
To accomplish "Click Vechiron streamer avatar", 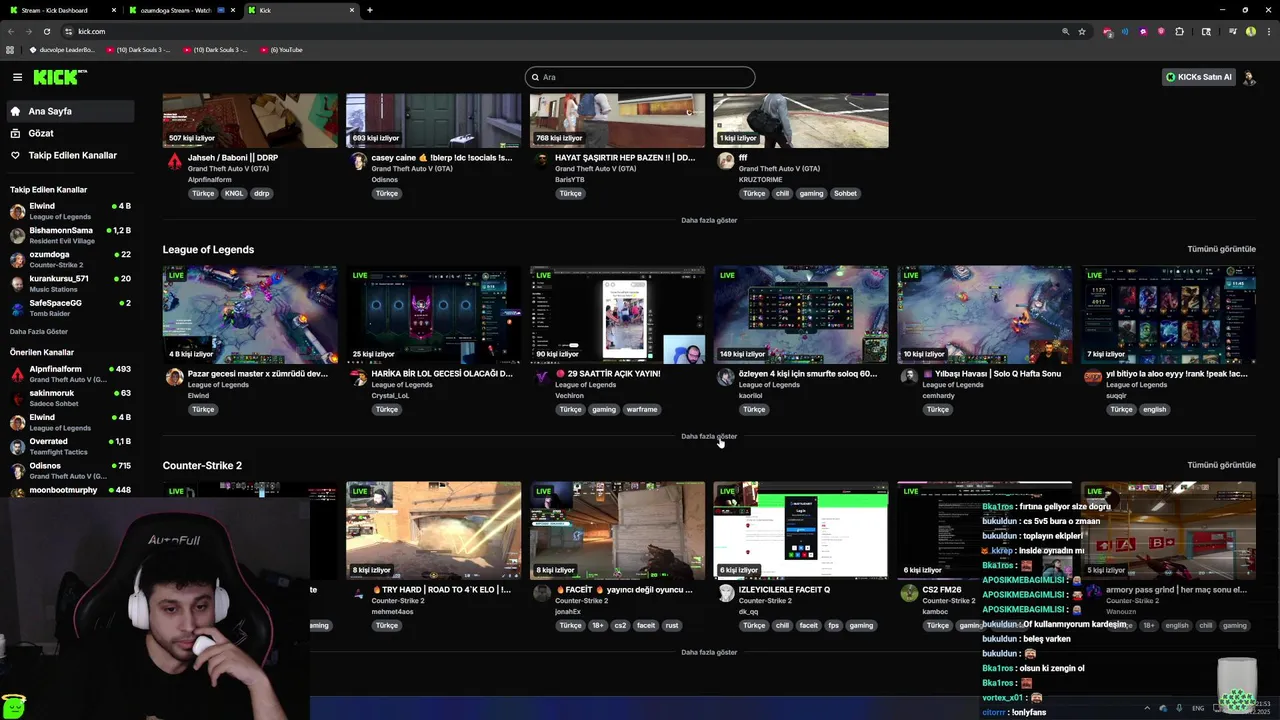I will pos(542,377).
